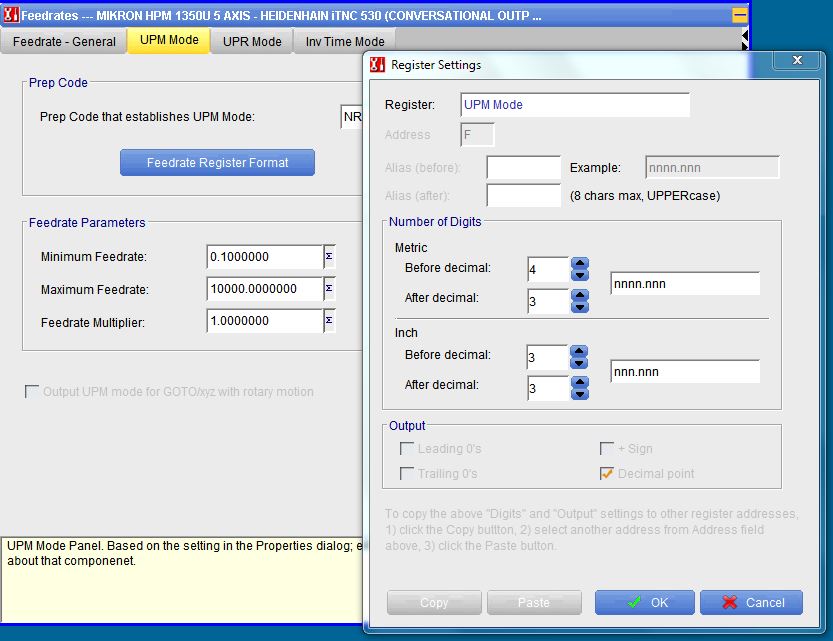This screenshot has width=833, height=641.
Task: Toggle the Decimal point checkbox
Action: coord(607,473)
